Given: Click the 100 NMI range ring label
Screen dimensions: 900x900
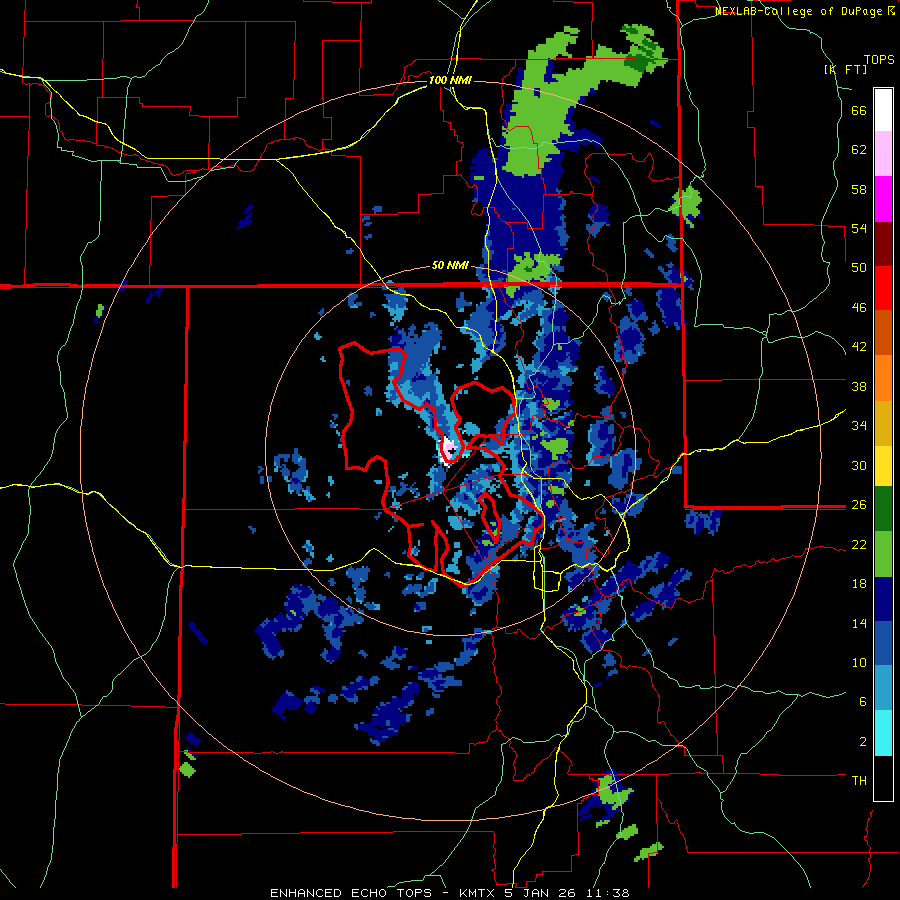Looking at the screenshot, I should [450, 80].
